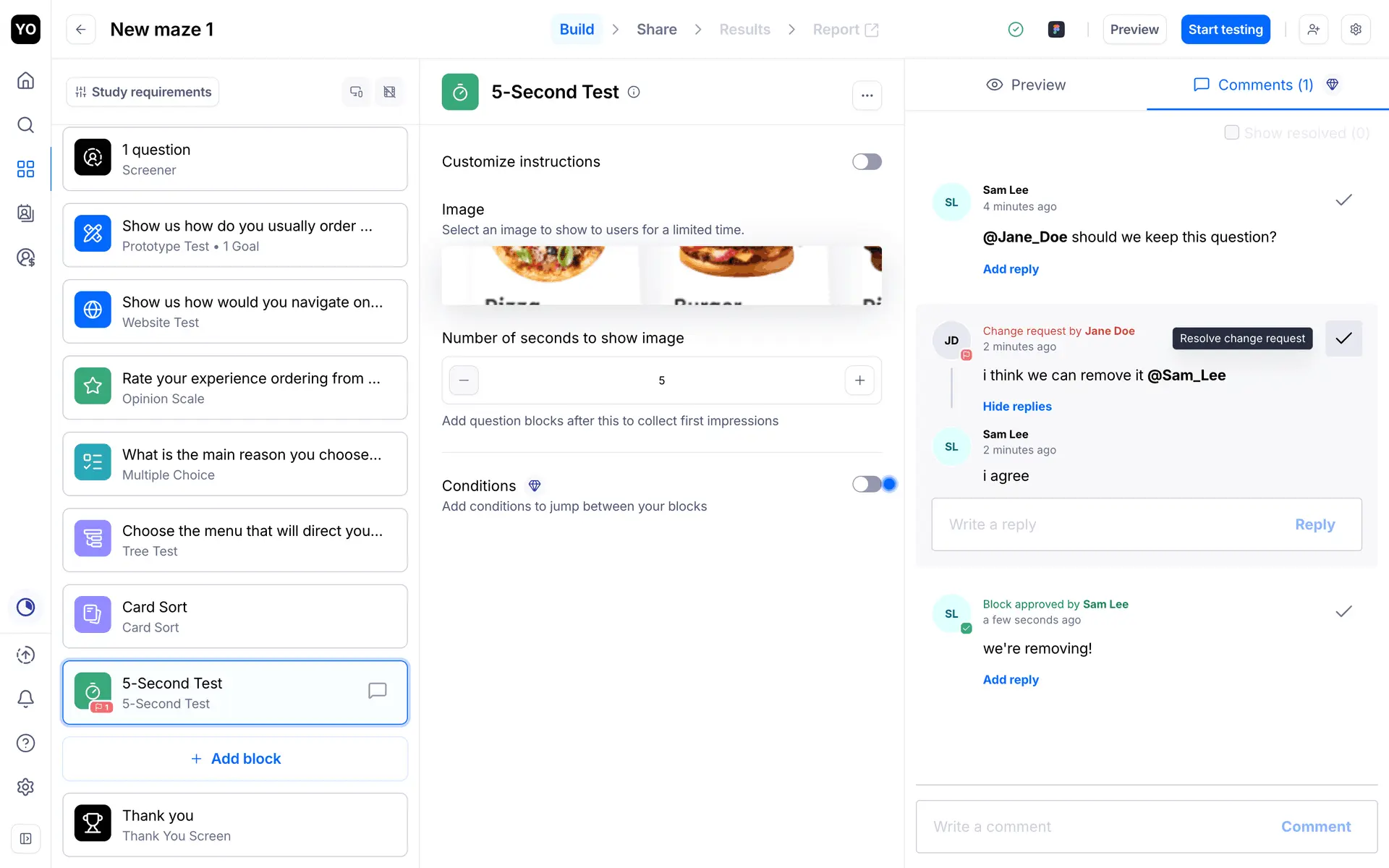Toggle Customize instructions switch

pos(866,162)
